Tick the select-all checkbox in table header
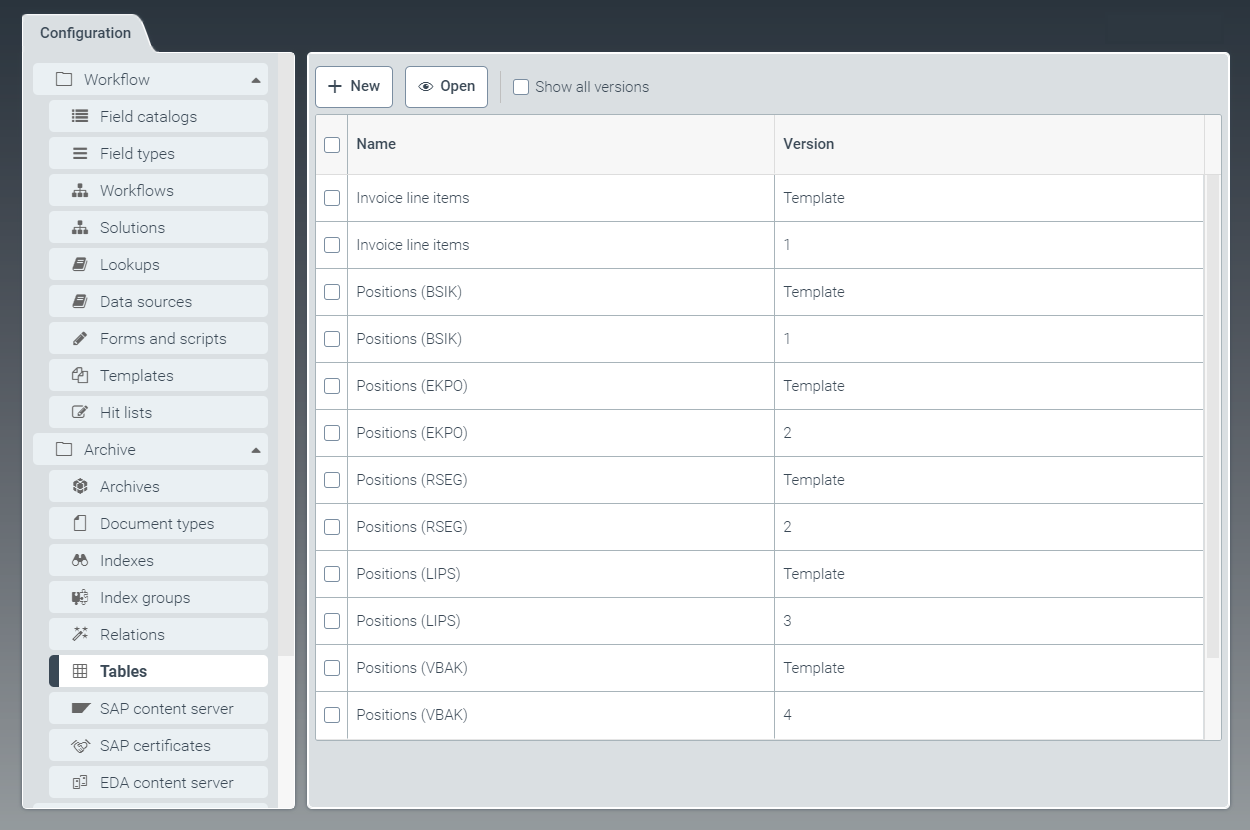This screenshot has width=1250, height=830. point(332,145)
